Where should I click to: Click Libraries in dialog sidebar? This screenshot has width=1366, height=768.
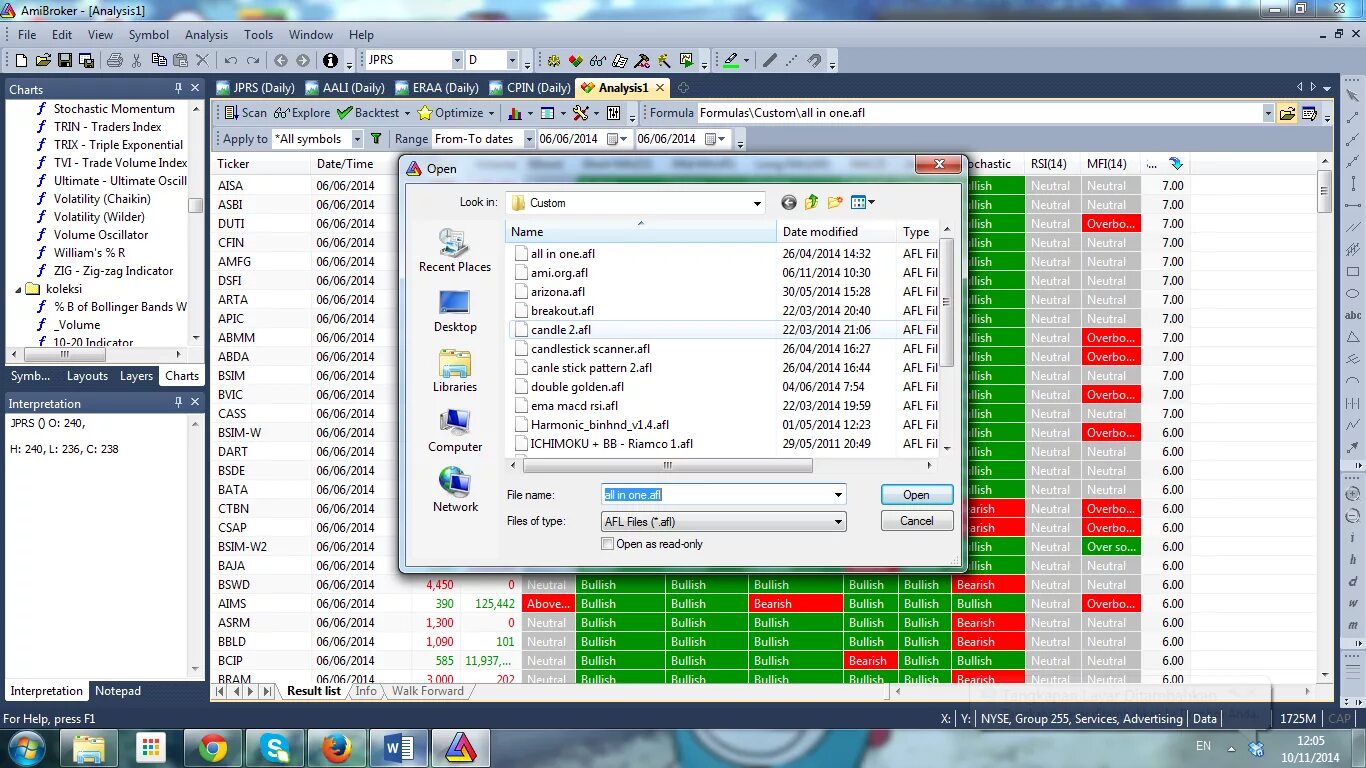coord(455,371)
